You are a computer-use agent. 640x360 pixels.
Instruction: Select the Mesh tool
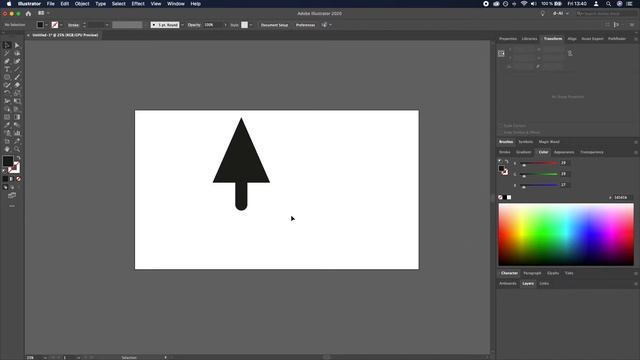point(7,117)
